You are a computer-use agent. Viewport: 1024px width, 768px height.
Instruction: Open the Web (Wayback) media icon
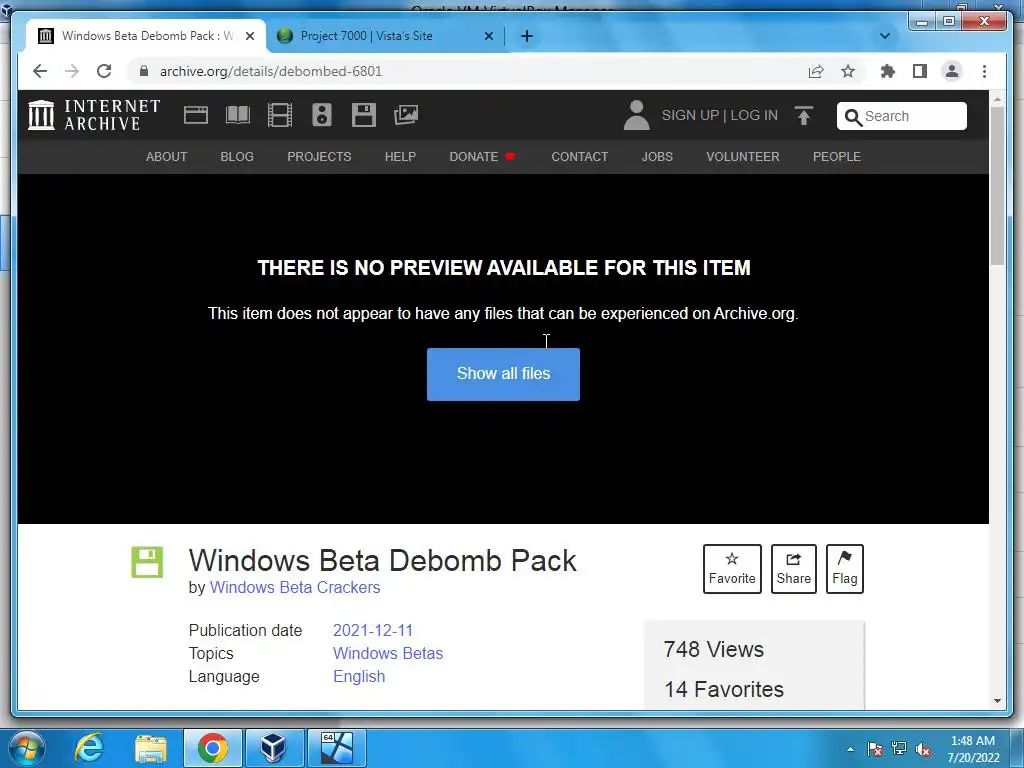(x=195, y=116)
